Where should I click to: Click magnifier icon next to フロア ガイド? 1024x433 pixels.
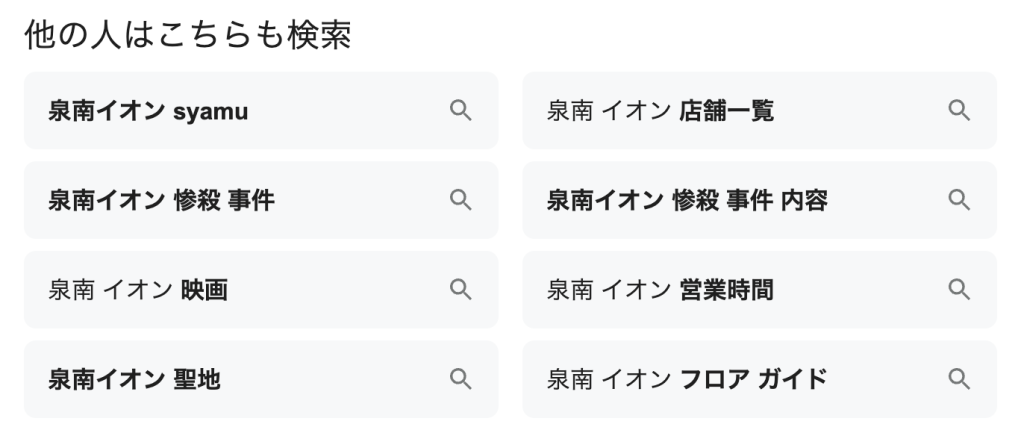[958, 379]
